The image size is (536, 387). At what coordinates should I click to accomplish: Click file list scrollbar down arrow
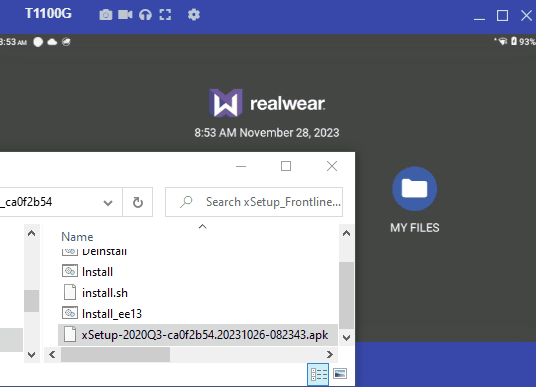pyautogui.click(x=346, y=338)
